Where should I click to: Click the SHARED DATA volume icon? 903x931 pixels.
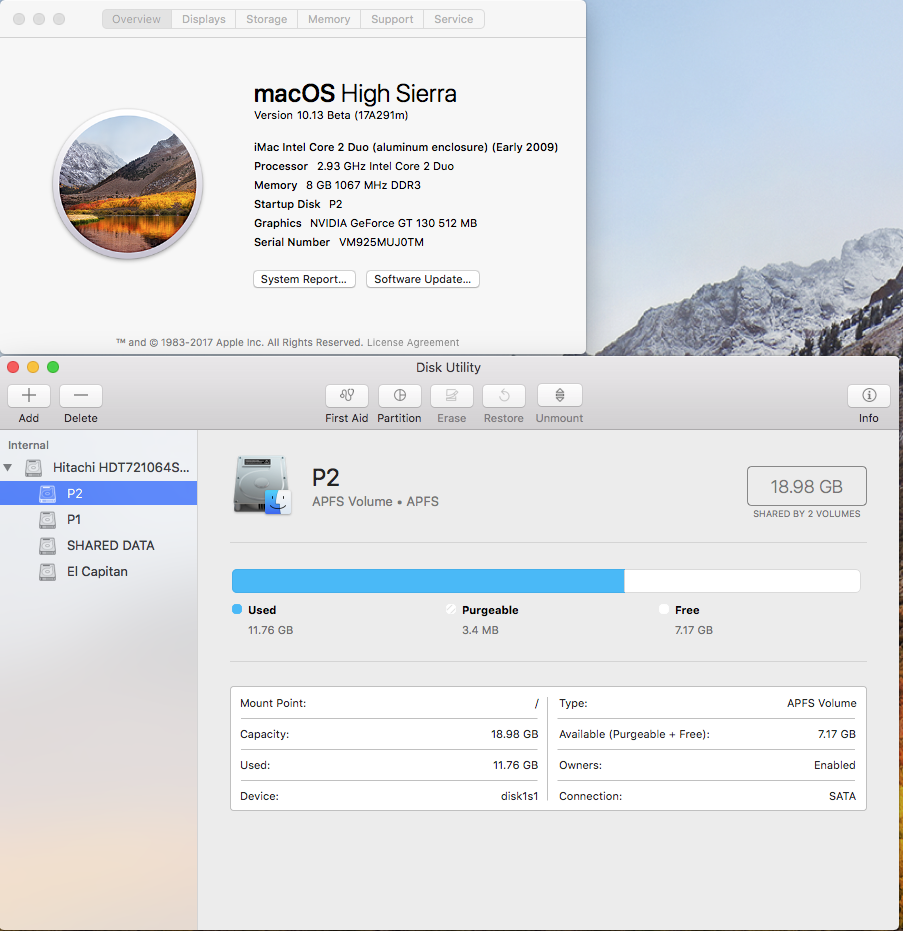click(x=47, y=546)
